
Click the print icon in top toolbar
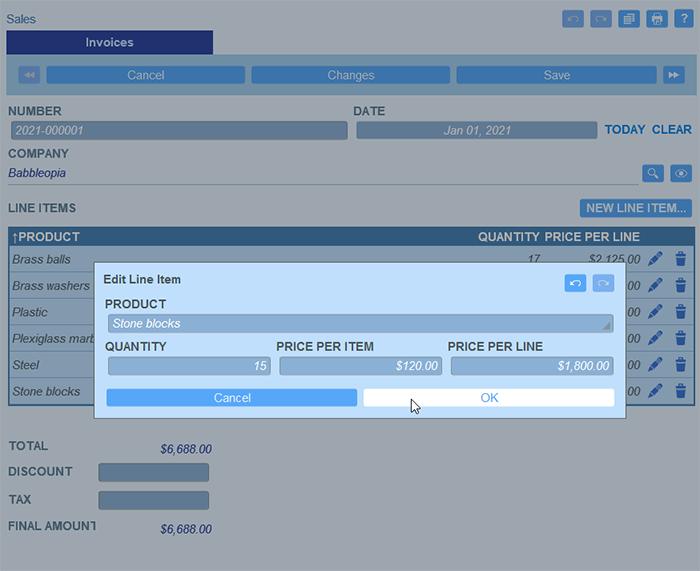pyautogui.click(x=657, y=19)
